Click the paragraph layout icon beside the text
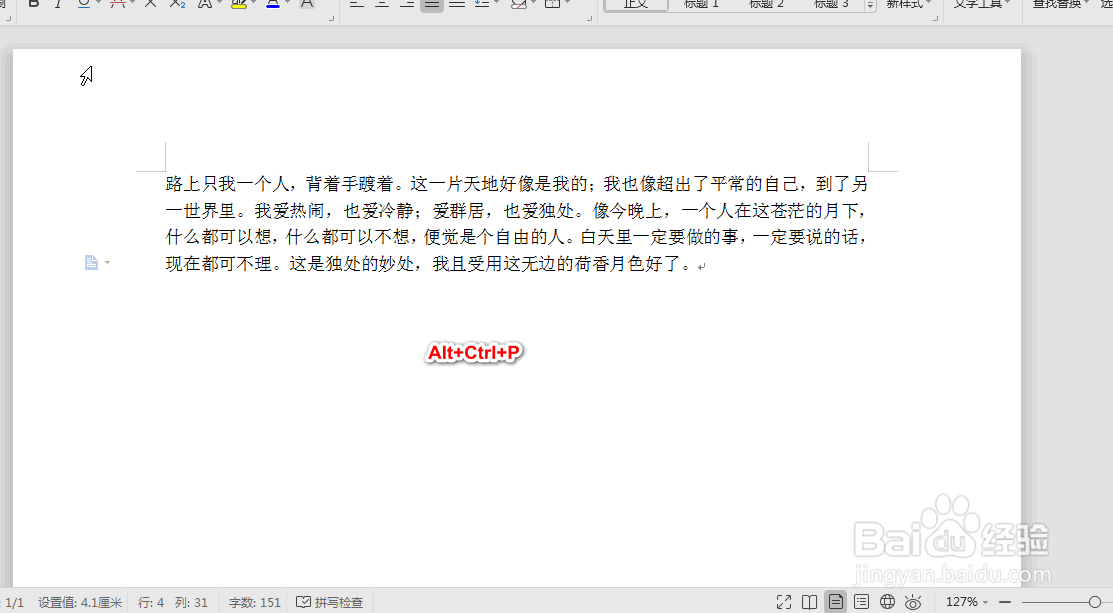 coord(92,263)
